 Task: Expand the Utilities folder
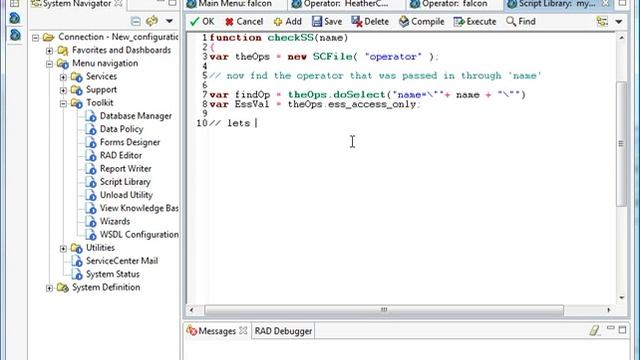[63, 248]
